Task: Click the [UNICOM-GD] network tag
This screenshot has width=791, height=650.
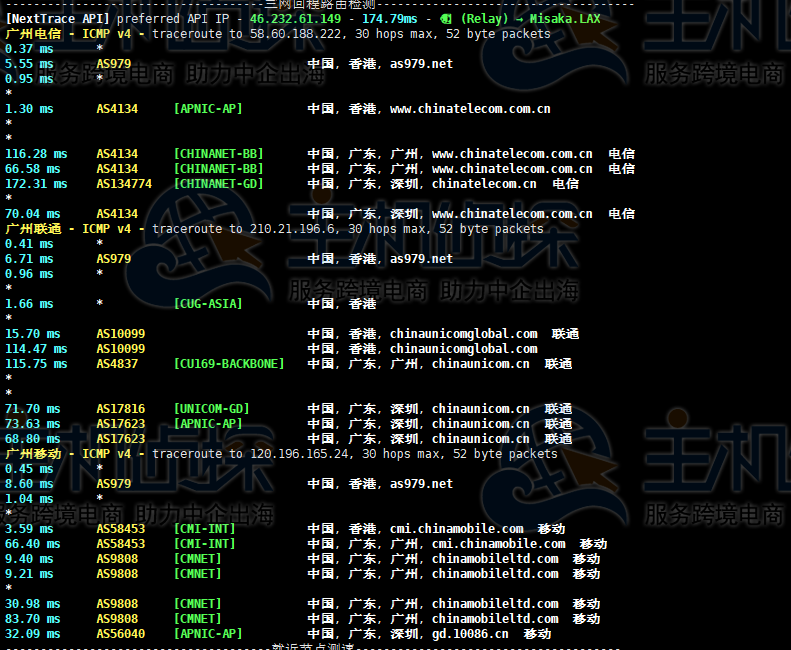Action: tap(211, 409)
